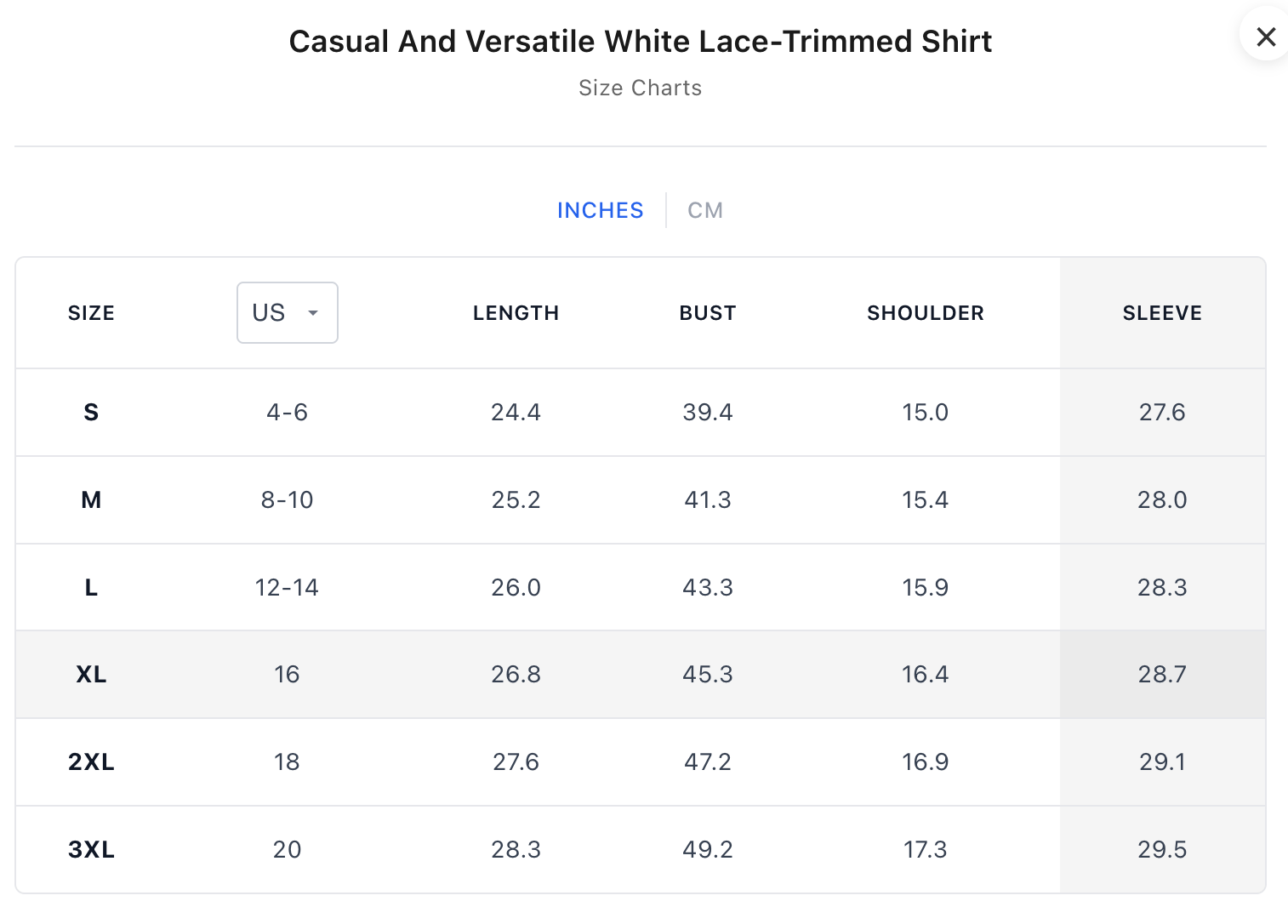Select the 3XL size row label
The image size is (1288, 924).
coord(91,850)
